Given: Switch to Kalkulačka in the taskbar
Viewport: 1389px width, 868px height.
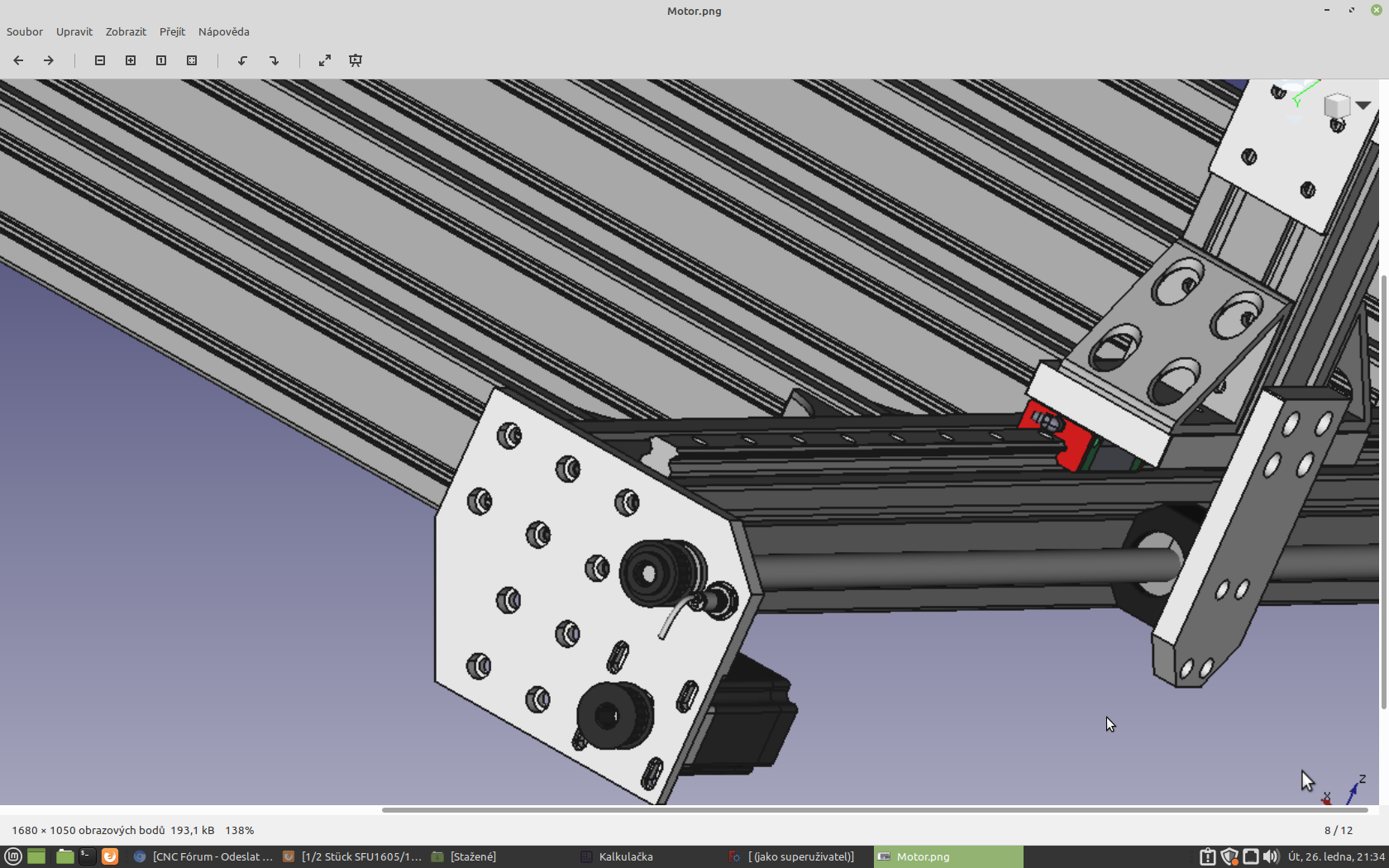Looking at the screenshot, I should click(625, 856).
